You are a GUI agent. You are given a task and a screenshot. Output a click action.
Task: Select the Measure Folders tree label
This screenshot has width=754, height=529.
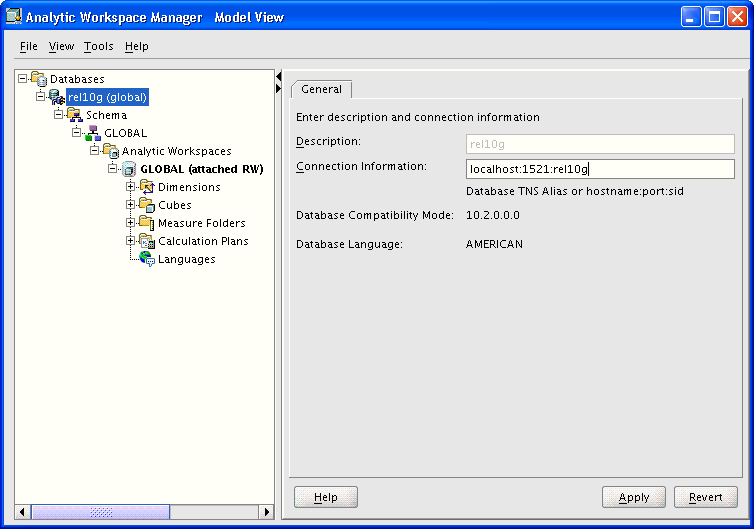pos(202,223)
